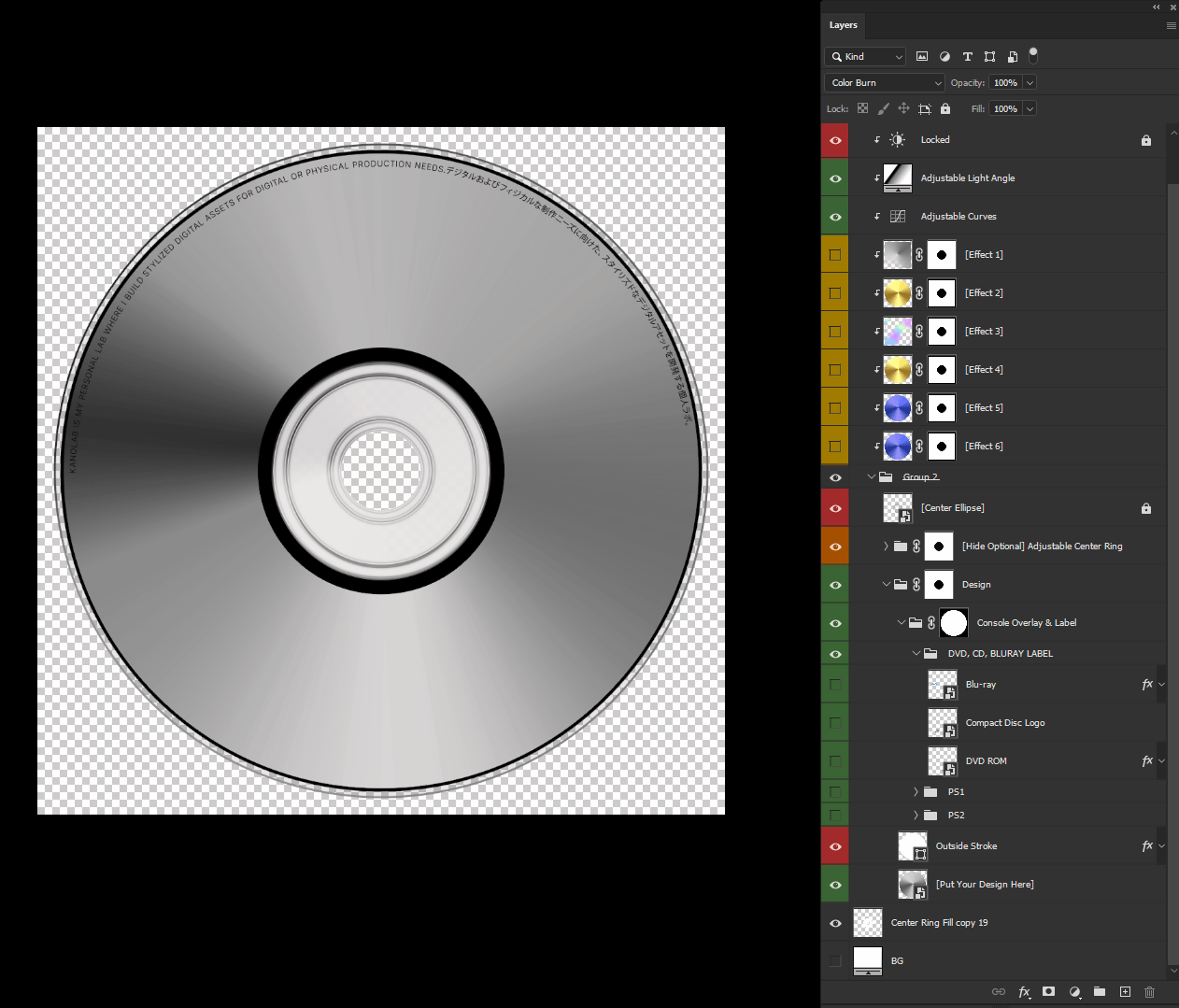Show the BG layer
This screenshot has width=1179, height=1008.
point(835,960)
